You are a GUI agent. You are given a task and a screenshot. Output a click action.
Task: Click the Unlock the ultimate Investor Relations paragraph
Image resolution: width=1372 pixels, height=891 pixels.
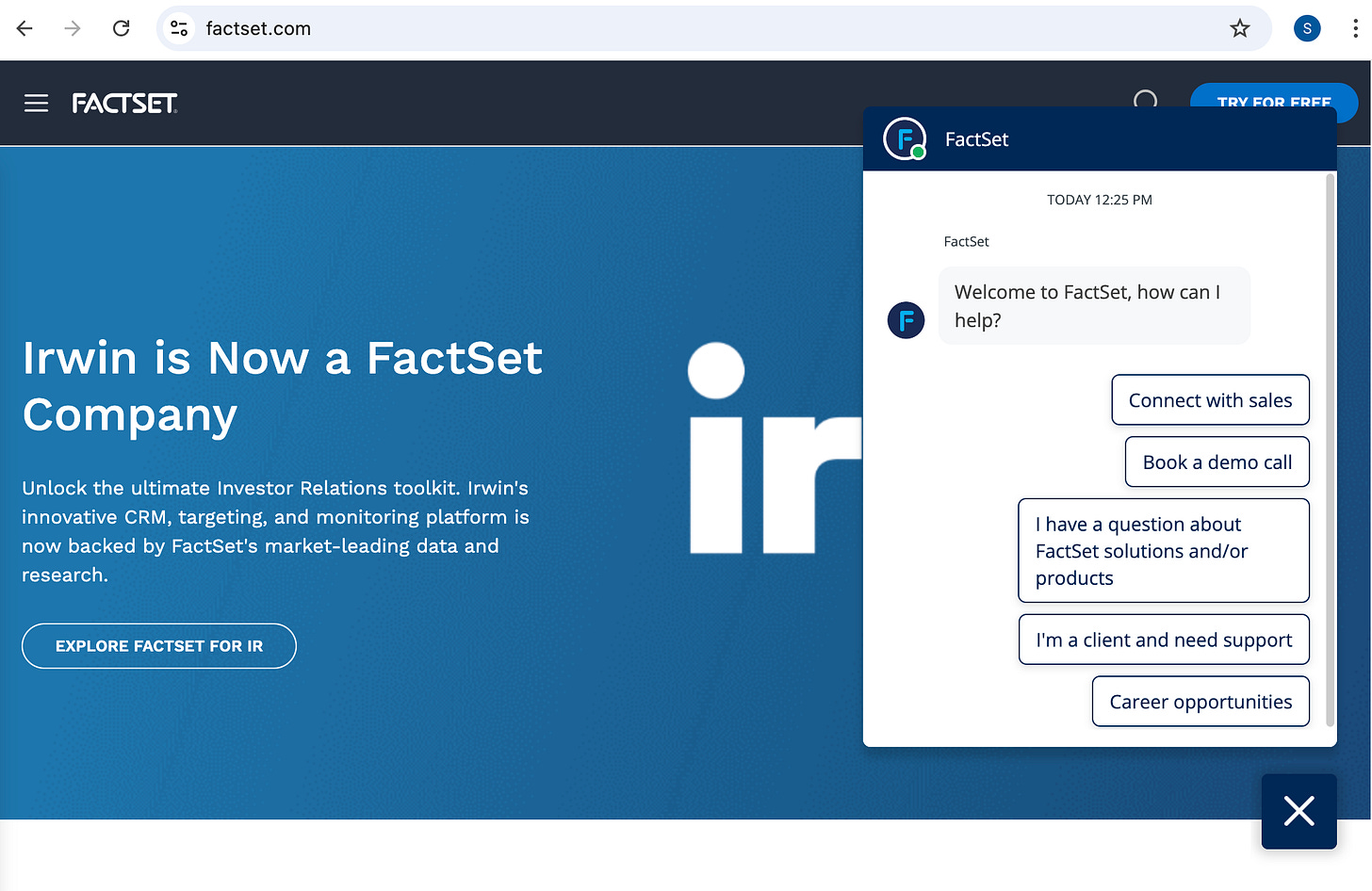[x=275, y=531]
